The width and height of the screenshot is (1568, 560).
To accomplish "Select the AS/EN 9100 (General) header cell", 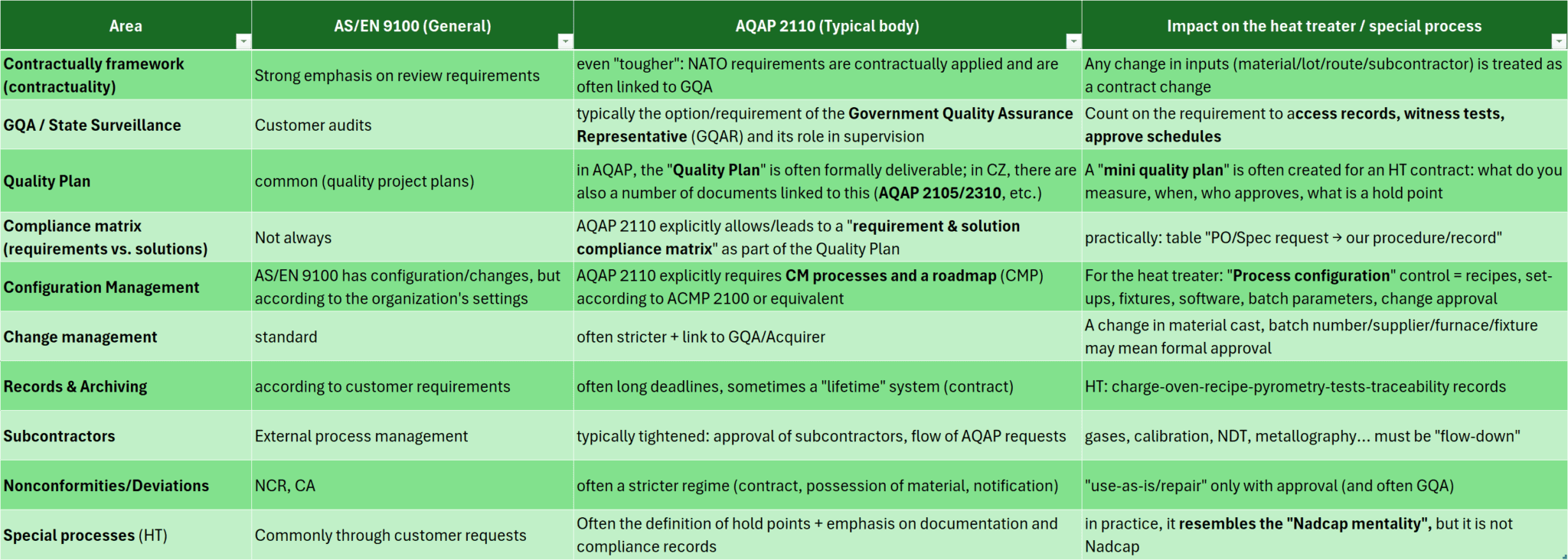I will [413, 25].
